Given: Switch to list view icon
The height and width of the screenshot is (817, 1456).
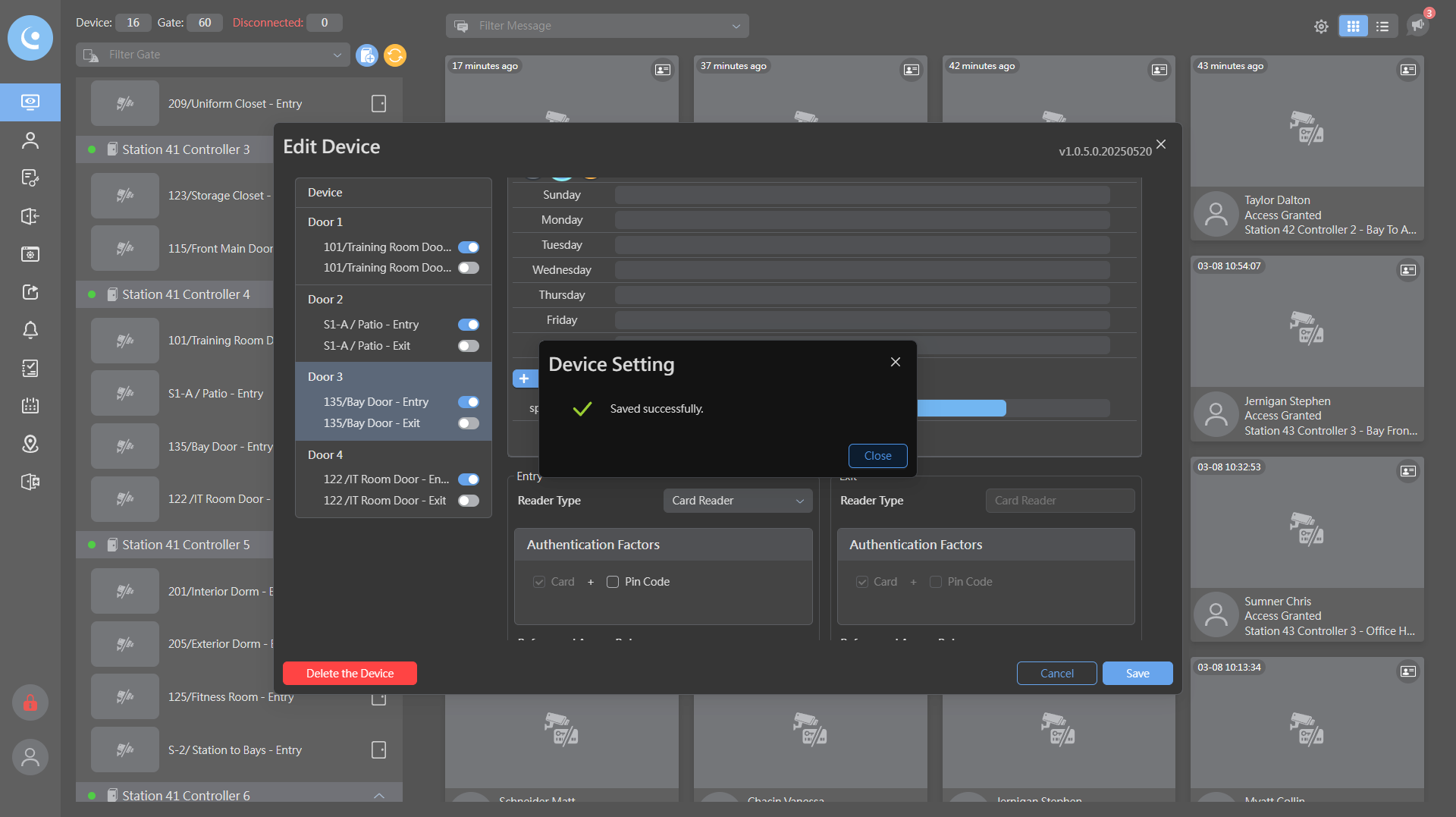Looking at the screenshot, I should click(x=1382, y=27).
